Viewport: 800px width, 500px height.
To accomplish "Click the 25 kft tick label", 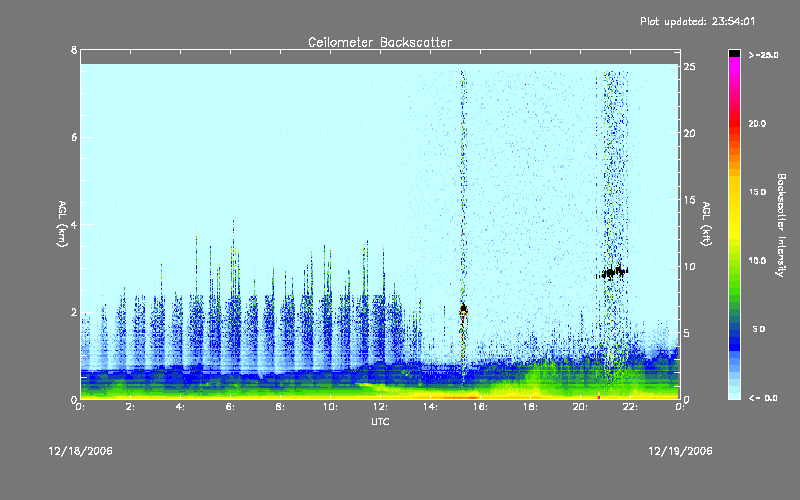I will click(690, 67).
